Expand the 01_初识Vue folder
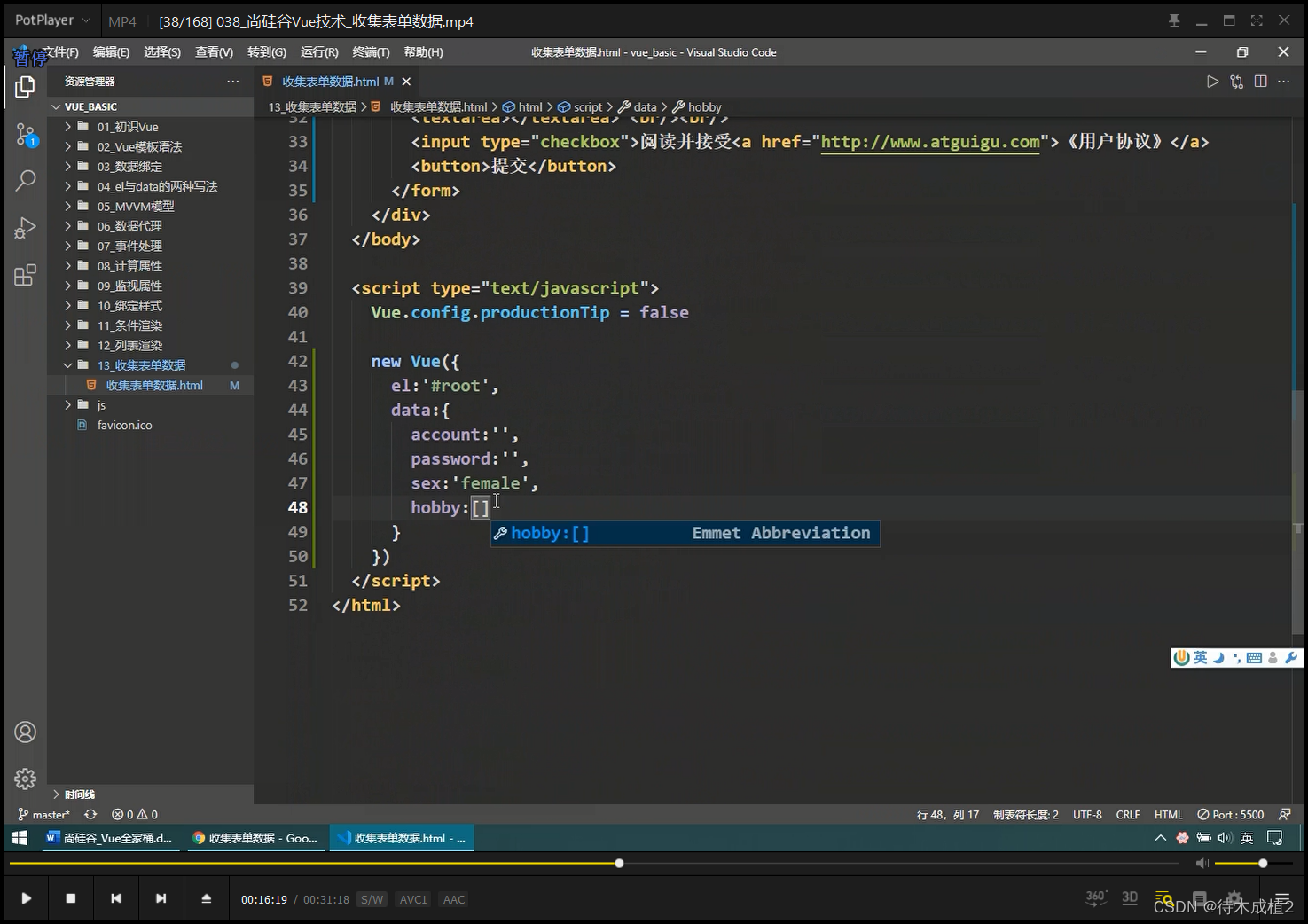 tap(67, 127)
